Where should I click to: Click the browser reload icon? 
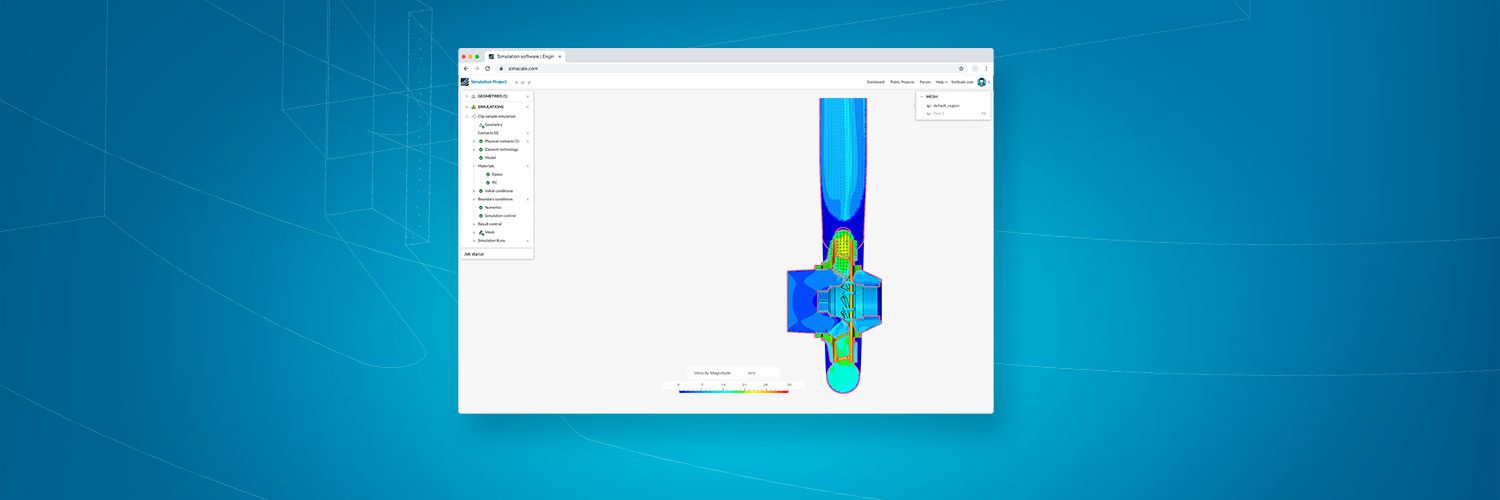[x=487, y=69]
